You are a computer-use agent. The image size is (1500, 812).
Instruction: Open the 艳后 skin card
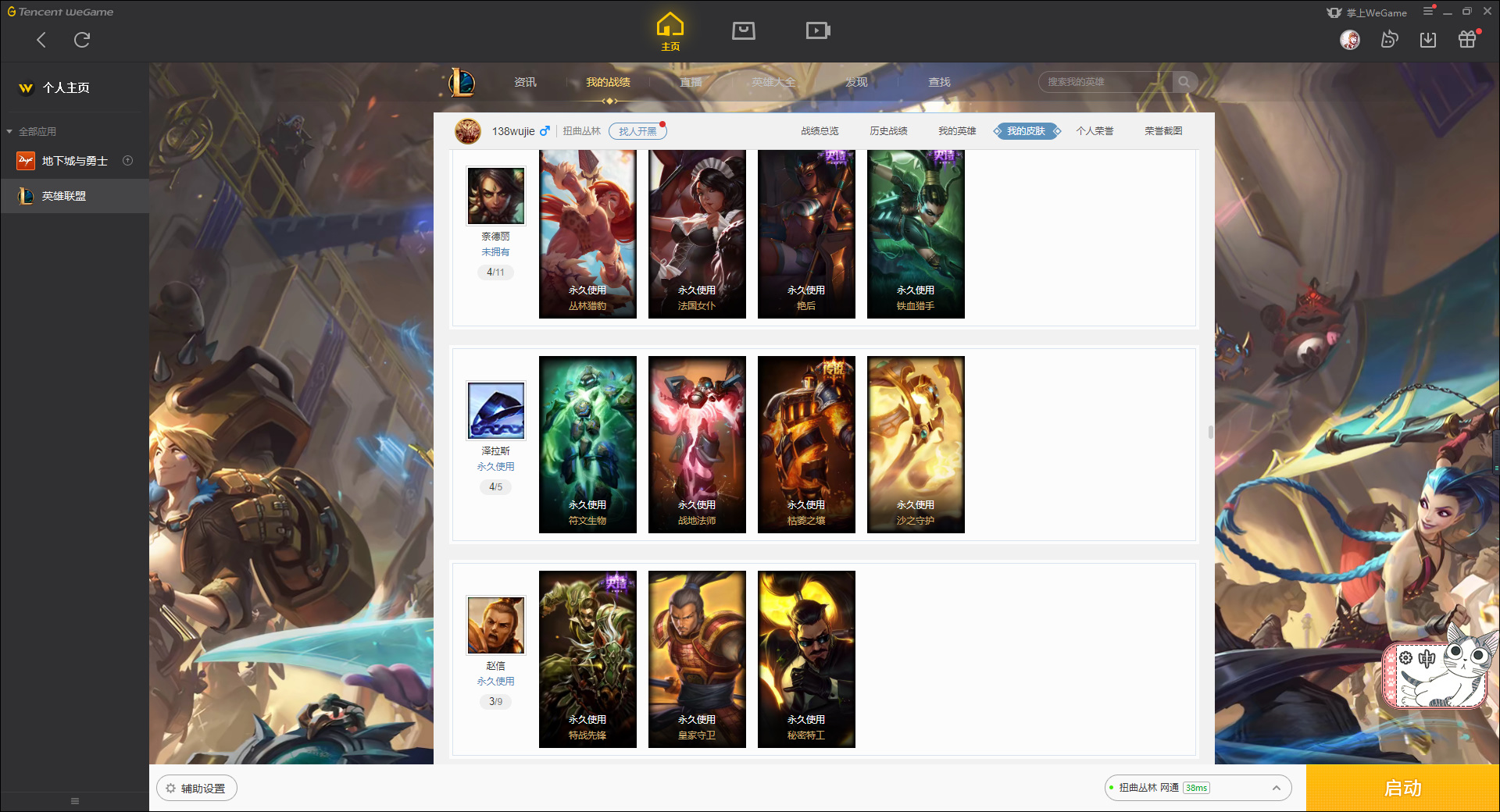(x=806, y=234)
